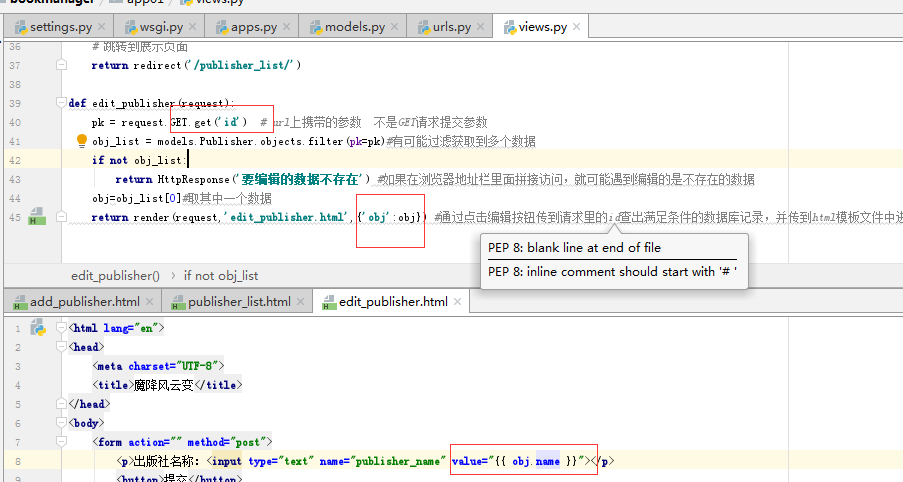Image resolution: width=903 pixels, height=482 pixels.
Task: Click 'obj=obj_list[0]' on line 44
Action: click(136, 198)
